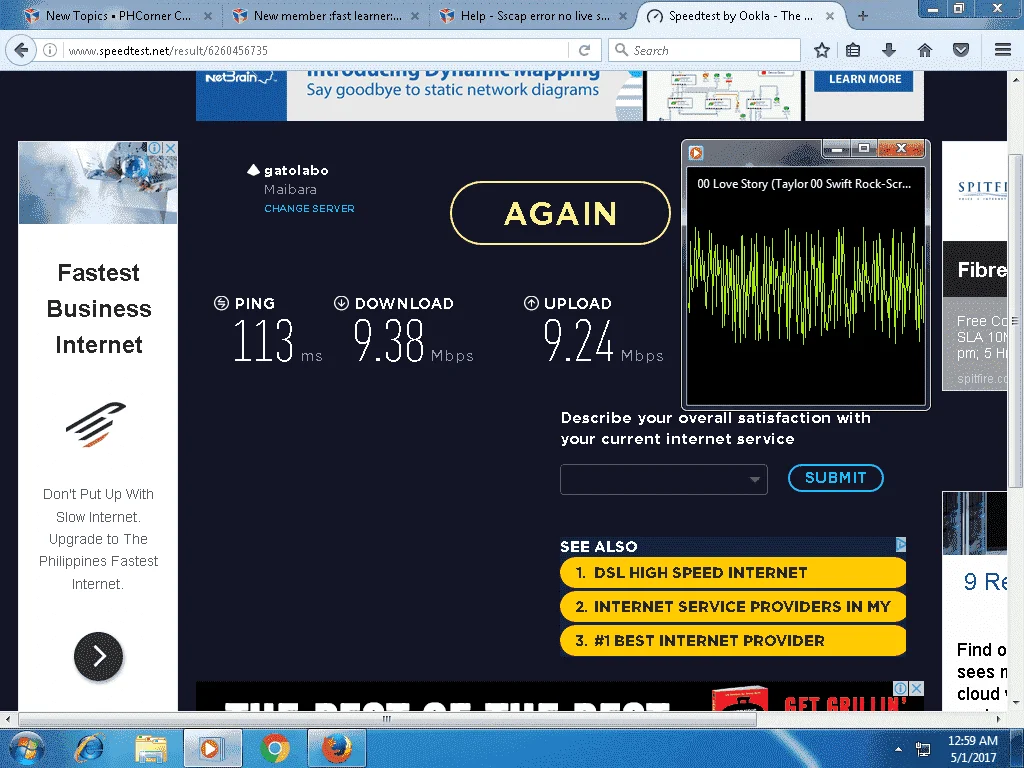Switch to Firefox in taskbar
The width and height of the screenshot is (1024, 768).
click(336, 748)
